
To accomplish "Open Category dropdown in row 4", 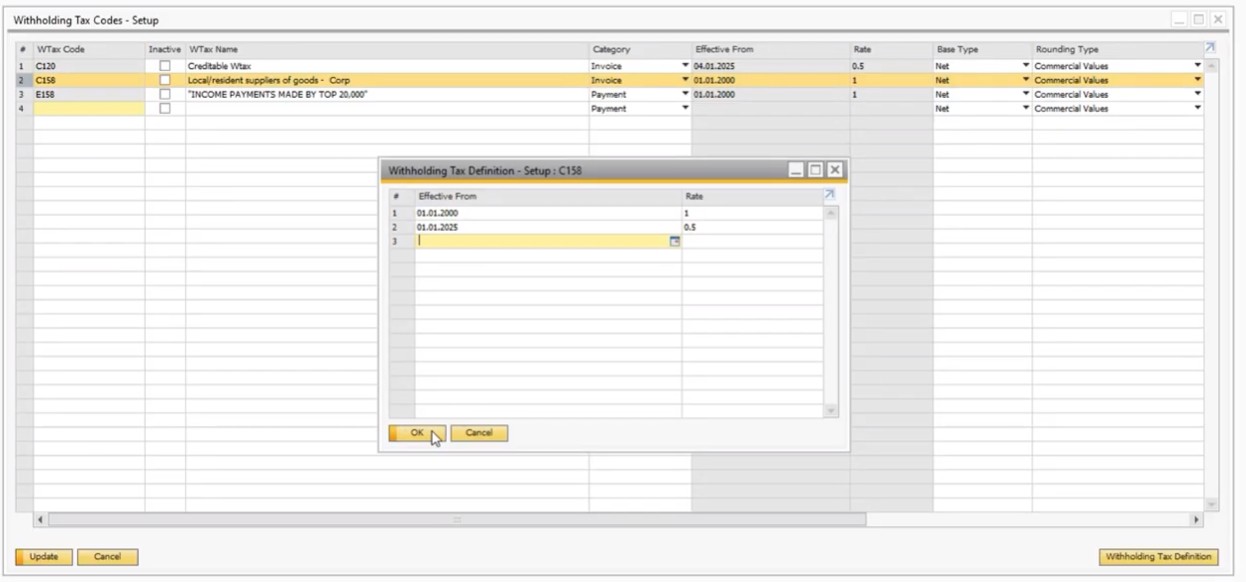I will point(685,108).
